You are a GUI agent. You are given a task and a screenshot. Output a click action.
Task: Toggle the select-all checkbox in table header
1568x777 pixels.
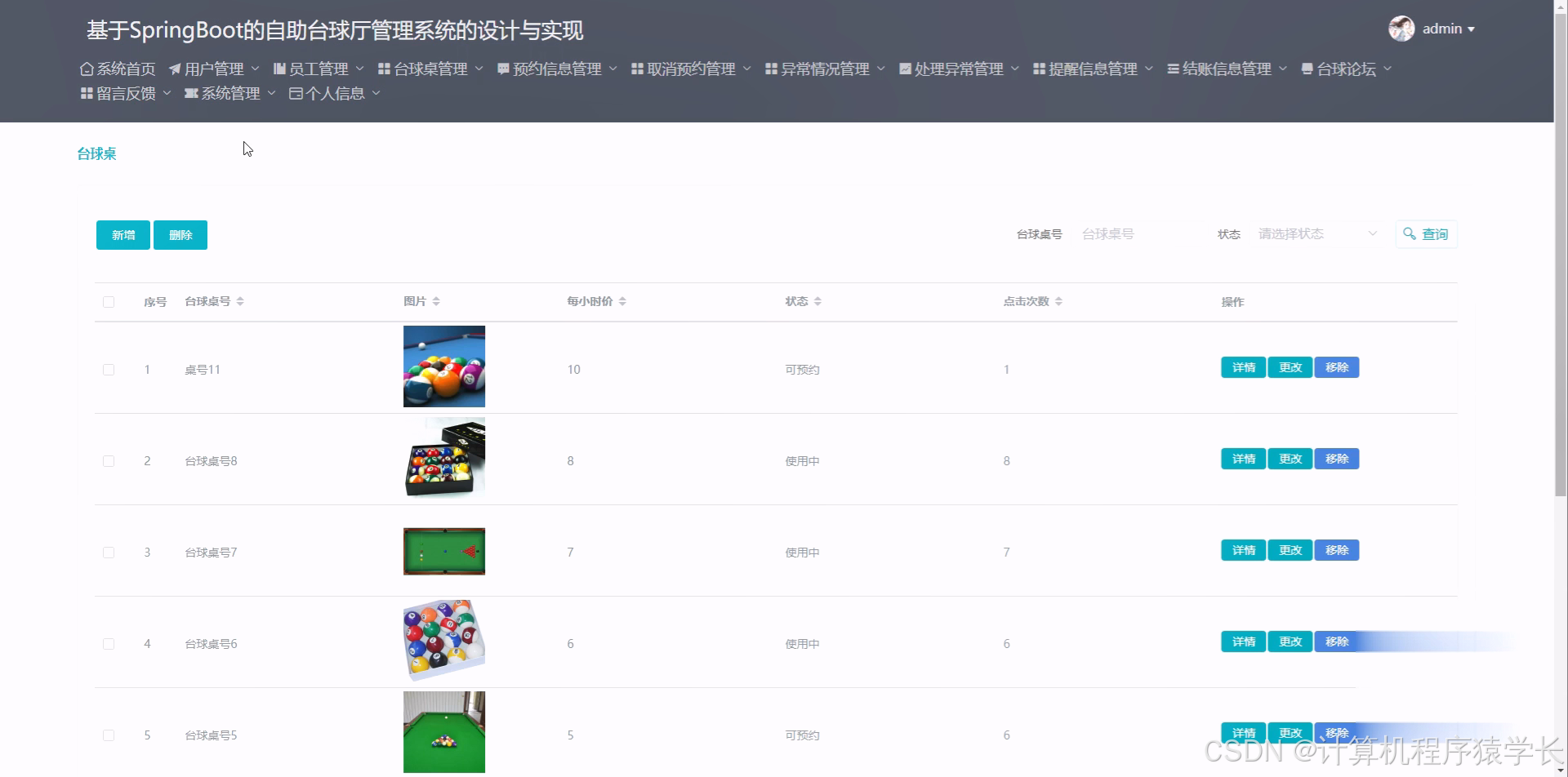pyautogui.click(x=109, y=301)
